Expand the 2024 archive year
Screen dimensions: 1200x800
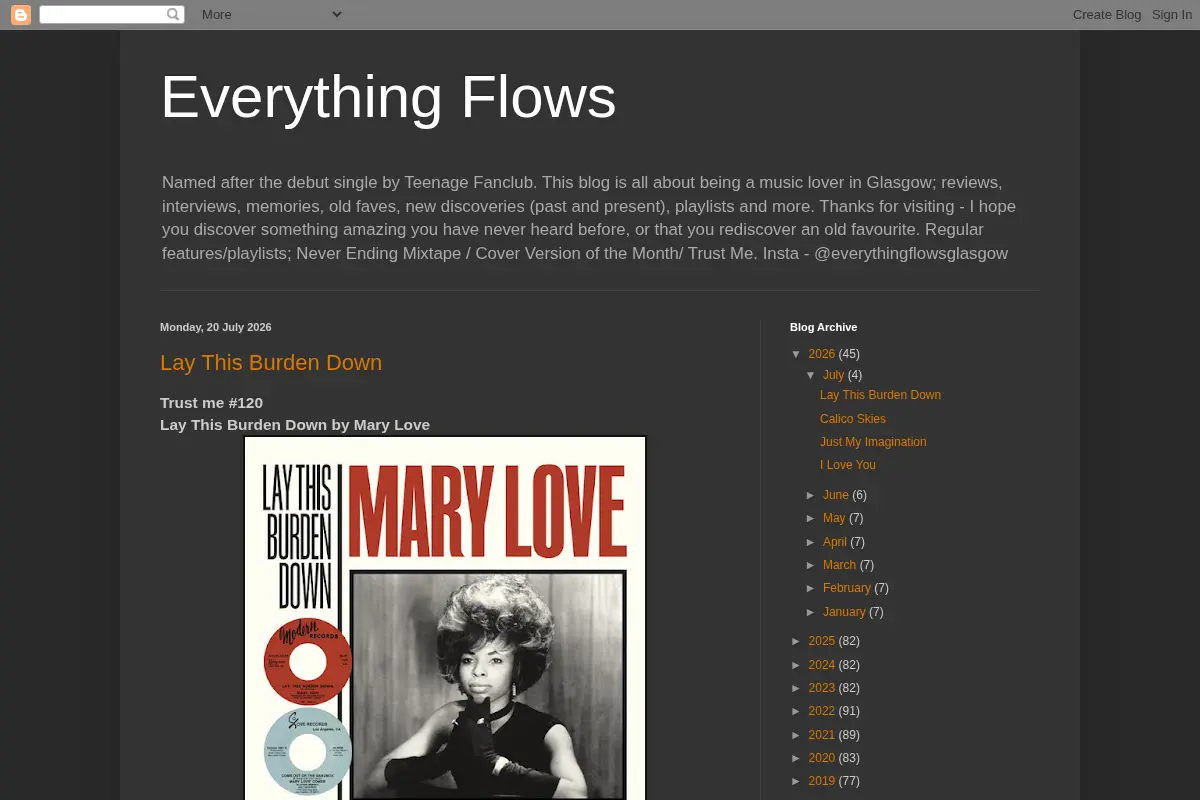797,665
